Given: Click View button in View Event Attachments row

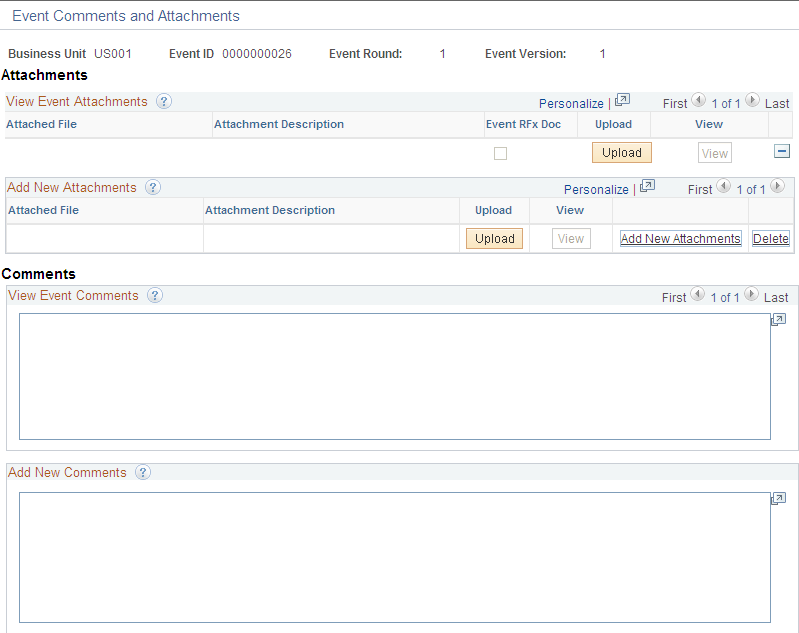Looking at the screenshot, I should coord(714,153).
